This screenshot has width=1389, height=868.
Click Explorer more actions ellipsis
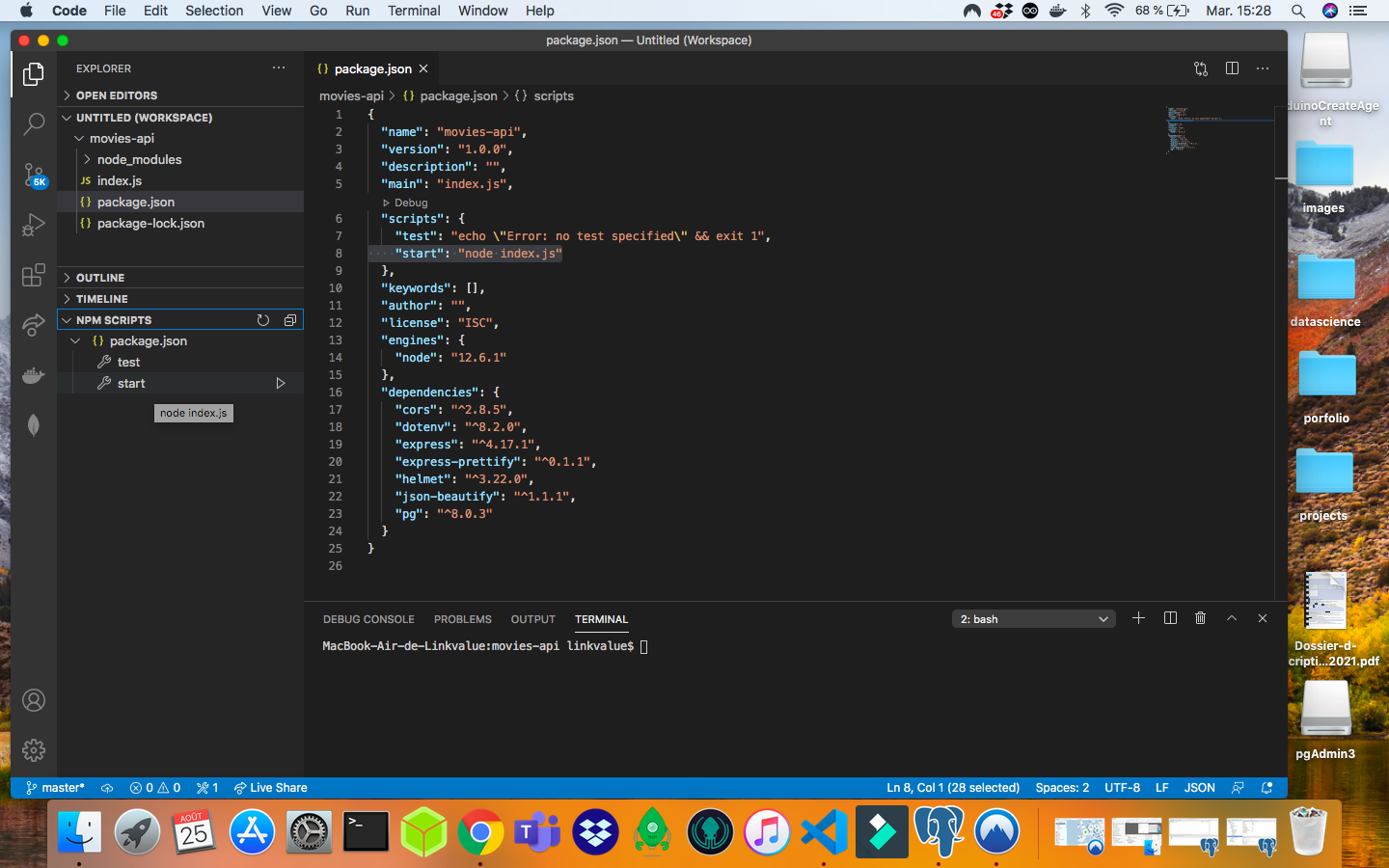click(279, 68)
